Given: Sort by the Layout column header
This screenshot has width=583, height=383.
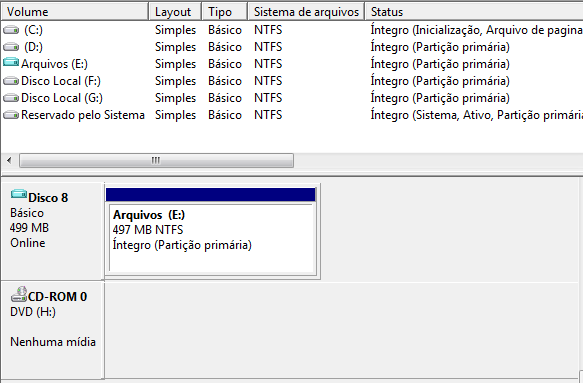Looking at the screenshot, I should point(175,12).
